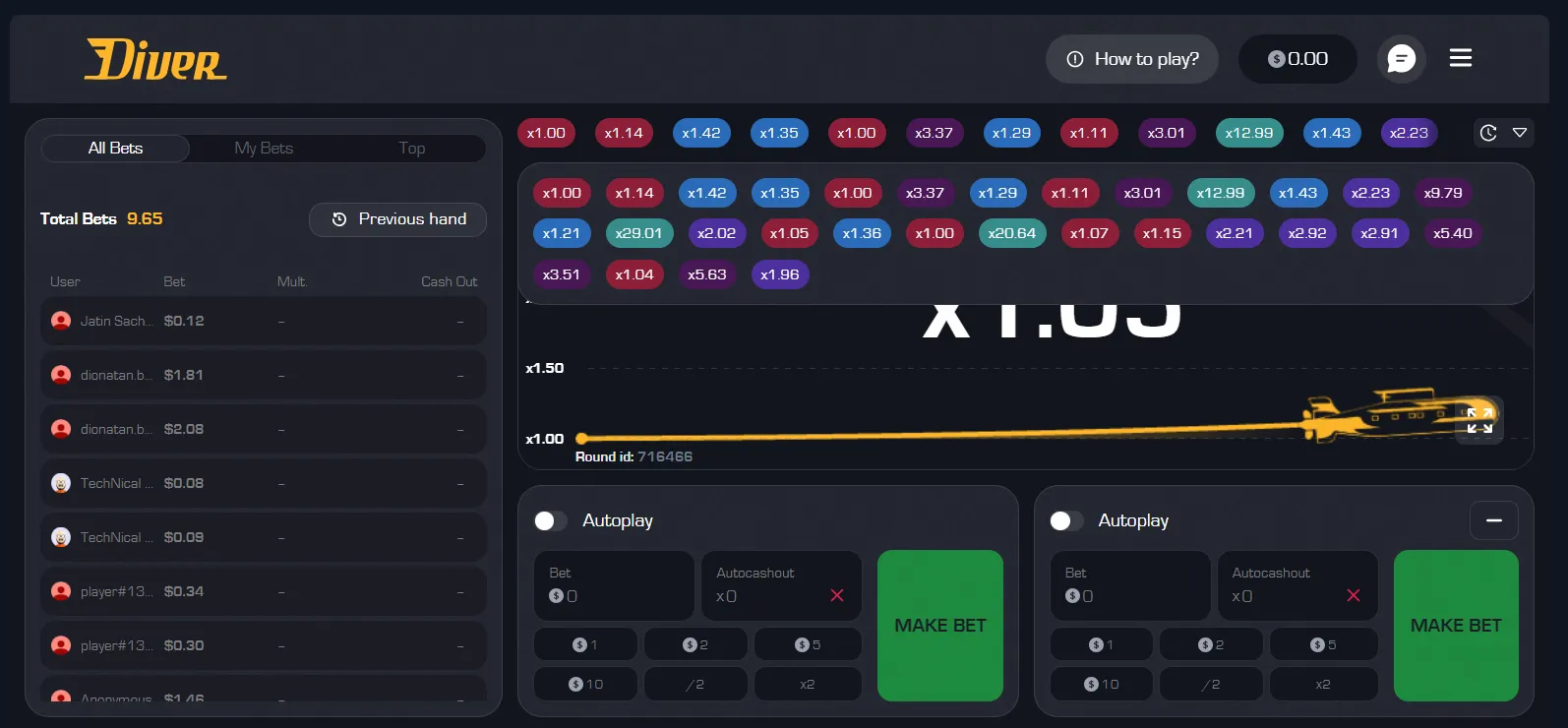Clear Autocashout in the second bet panel

1354,595
